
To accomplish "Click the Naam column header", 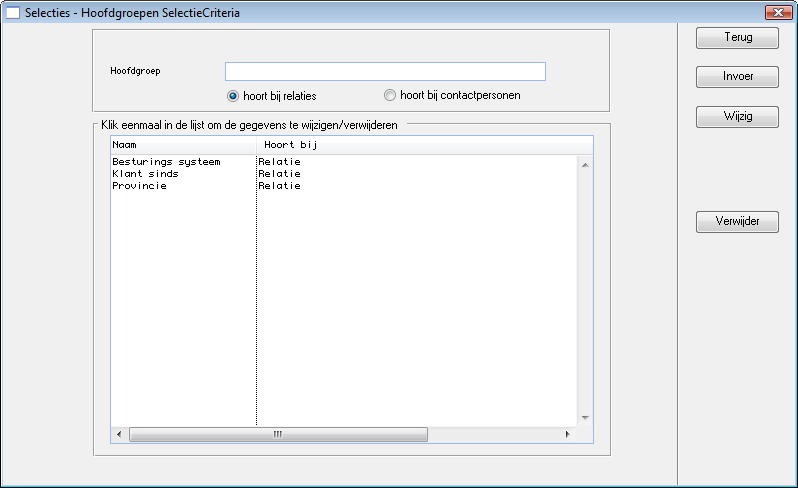I will [x=180, y=145].
